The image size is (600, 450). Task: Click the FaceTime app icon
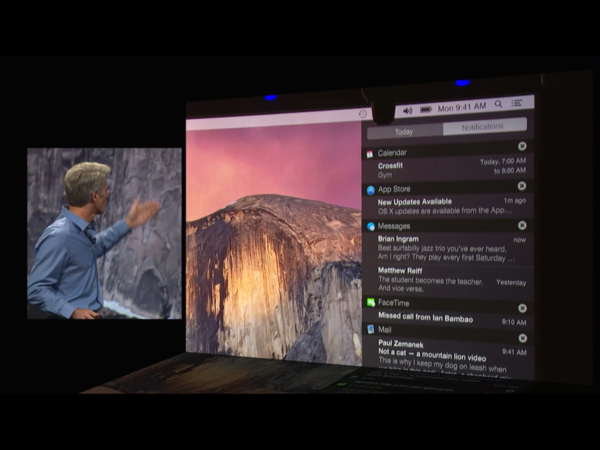(371, 302)
